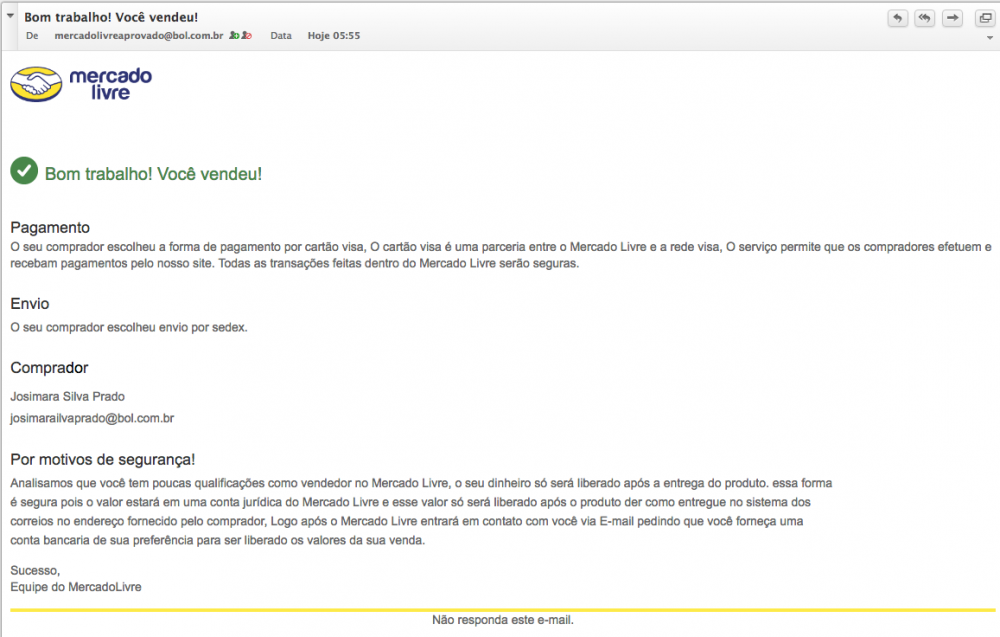Image resolution: width=1000 pixels, height=637 pixels.
Task: Click buyer email josimarailvaprado@bol.com.br
Action: [x=92, y=418]
